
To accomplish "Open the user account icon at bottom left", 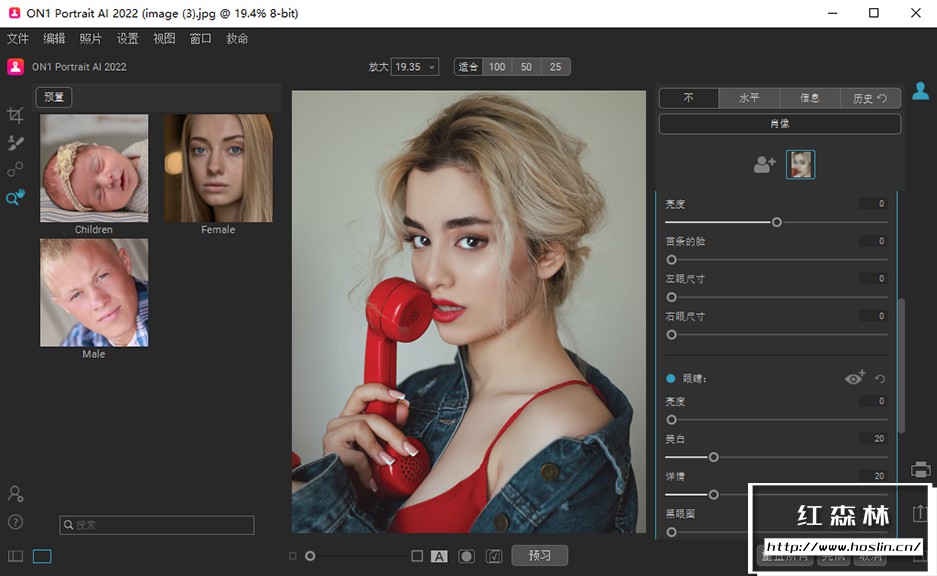I will 15,494.
